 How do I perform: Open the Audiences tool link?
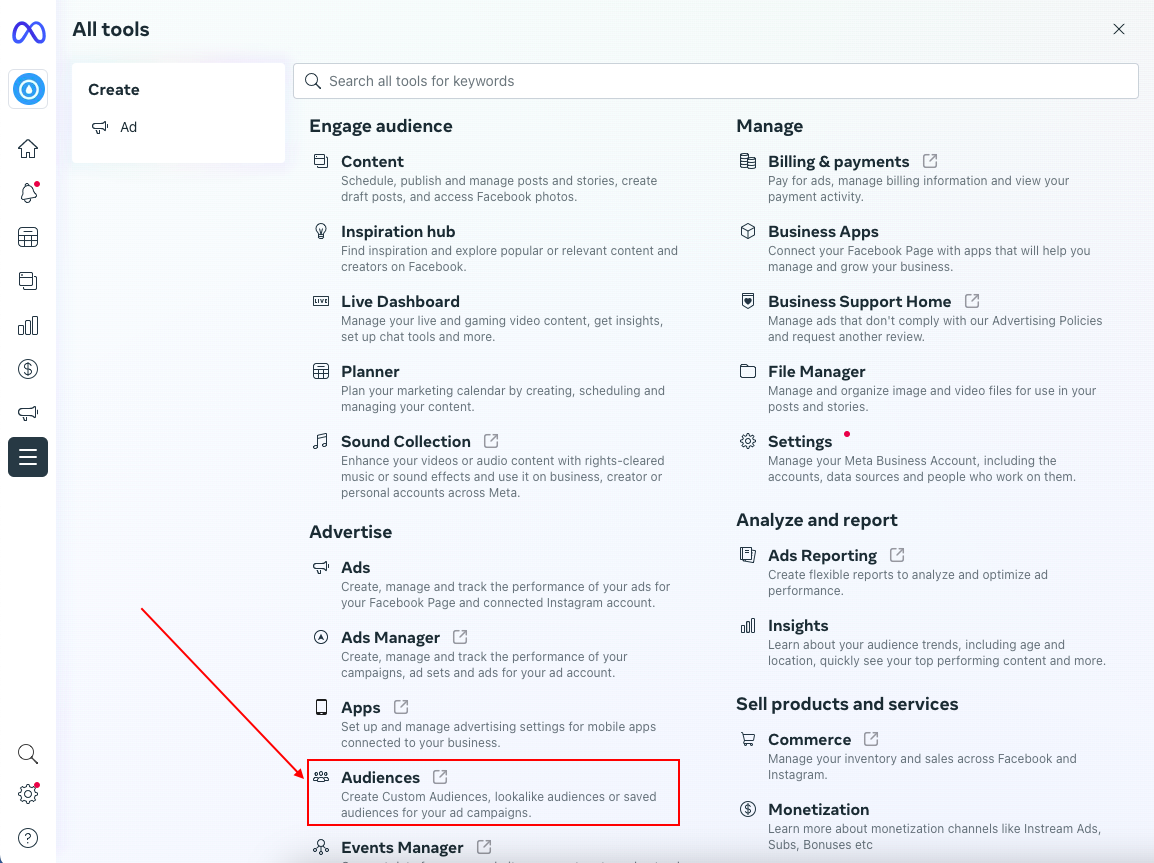click(x=380, y=778)
